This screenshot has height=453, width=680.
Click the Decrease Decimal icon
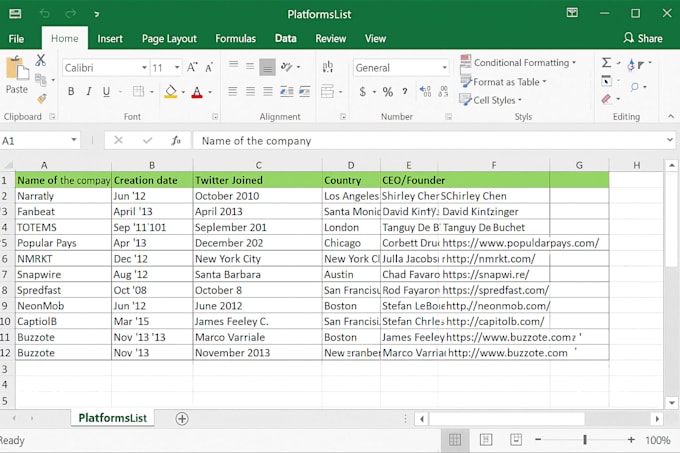tap(443, 91)
